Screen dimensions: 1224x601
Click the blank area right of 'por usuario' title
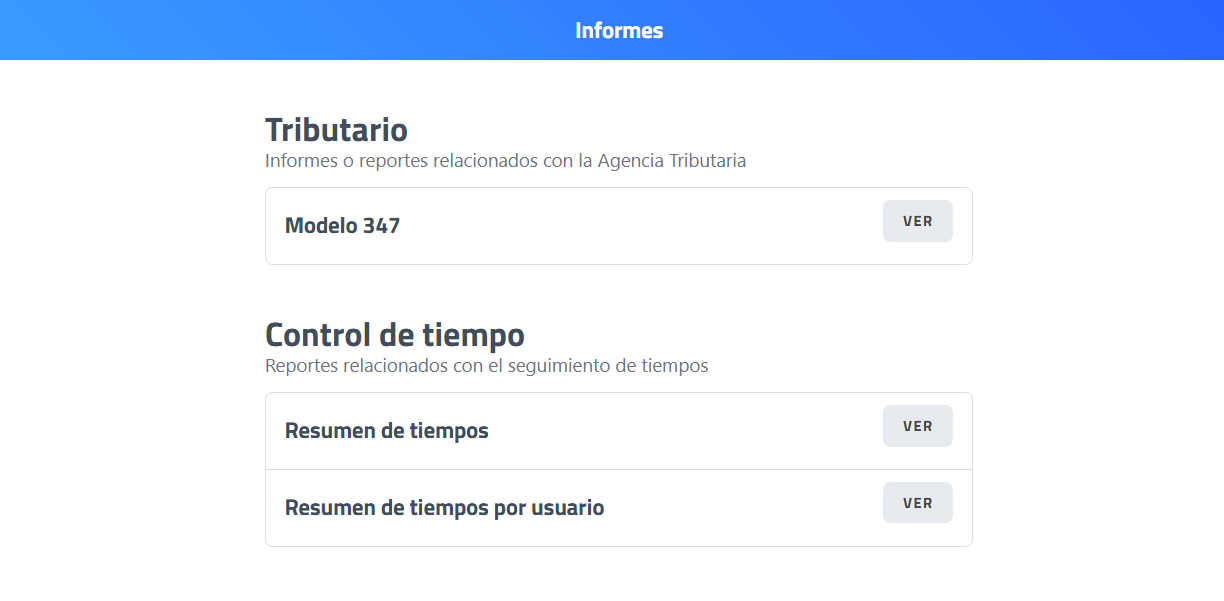coord(740,508)
